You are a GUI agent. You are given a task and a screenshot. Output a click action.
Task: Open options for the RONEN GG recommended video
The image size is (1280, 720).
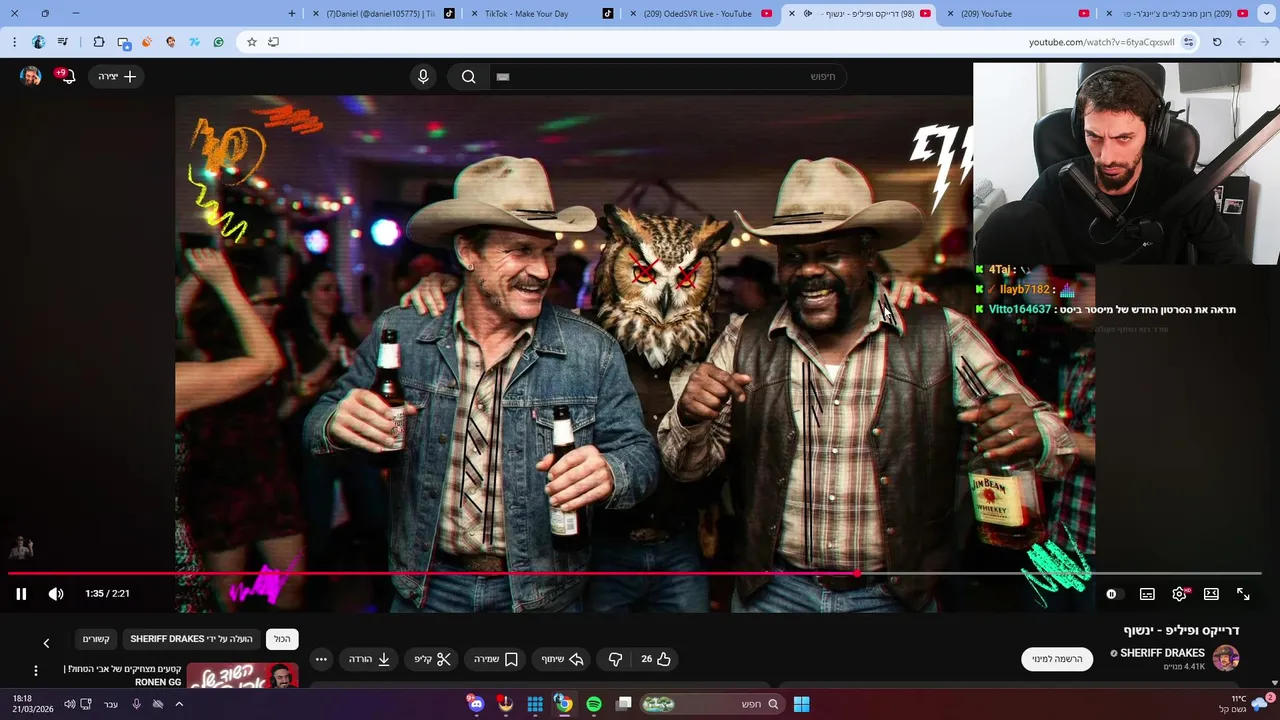click(36, 671)
